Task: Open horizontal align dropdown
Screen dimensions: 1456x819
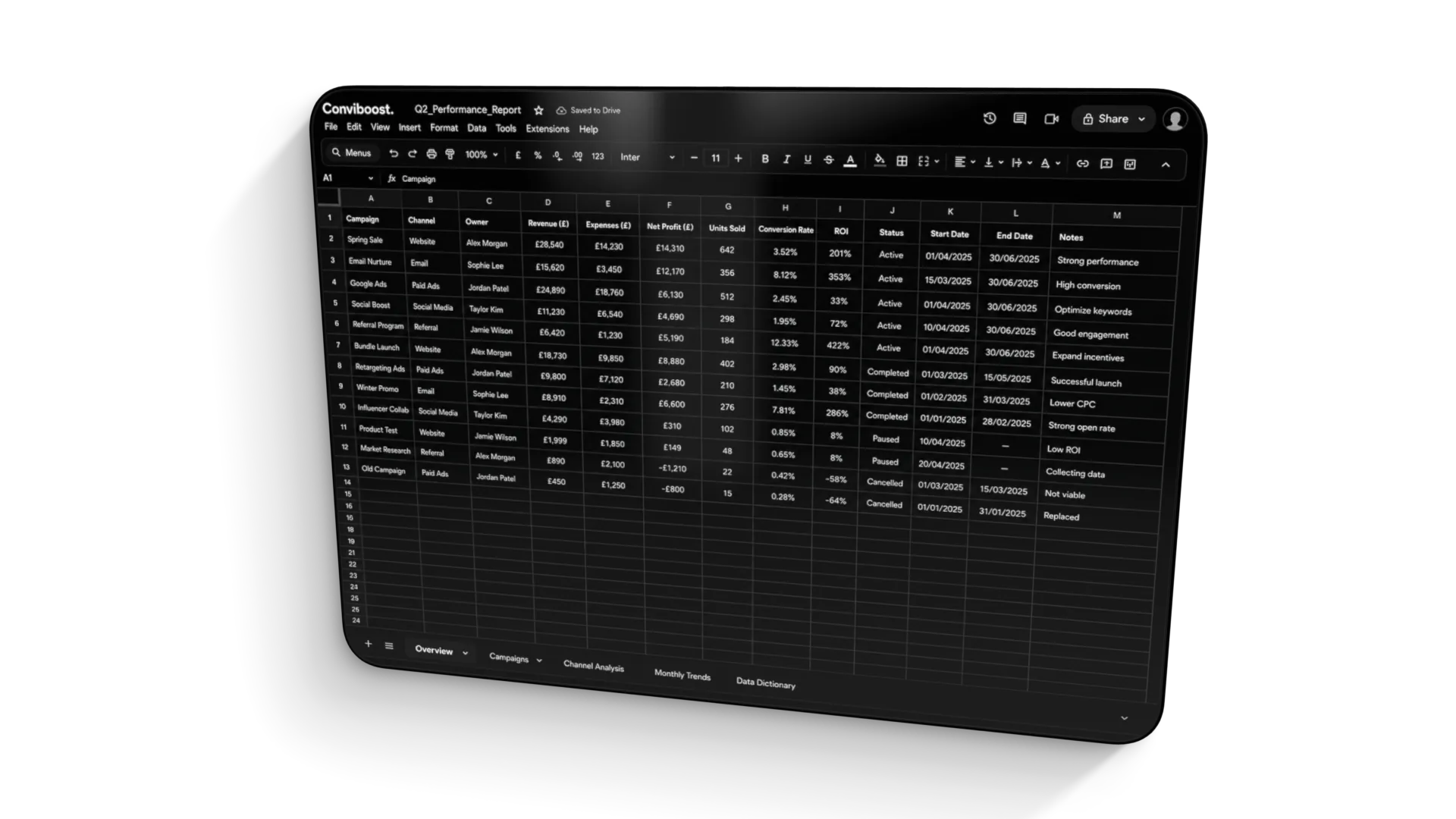Action: click(964, 162)
